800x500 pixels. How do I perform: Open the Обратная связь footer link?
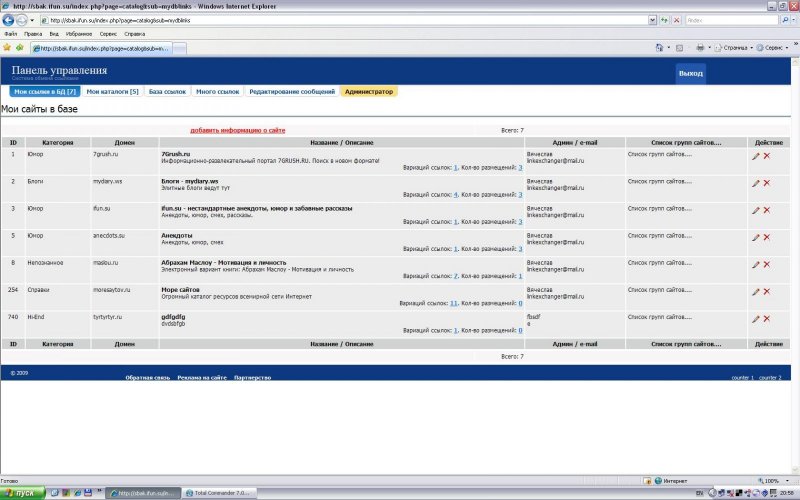point(146,378)
